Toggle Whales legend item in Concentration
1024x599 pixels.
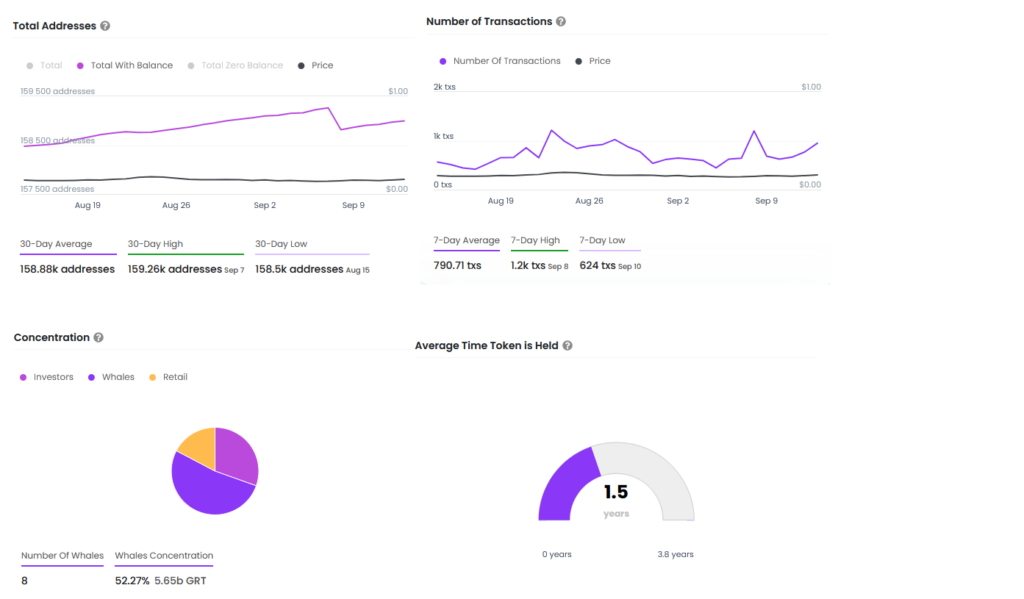coord(111,377)
